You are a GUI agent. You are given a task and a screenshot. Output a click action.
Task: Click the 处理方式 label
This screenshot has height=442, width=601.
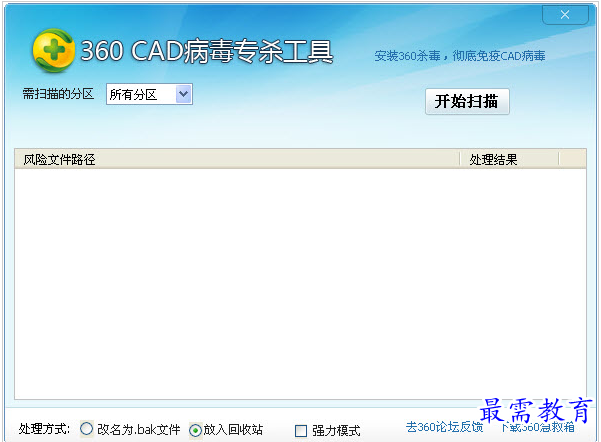click(x=44, y=429)
